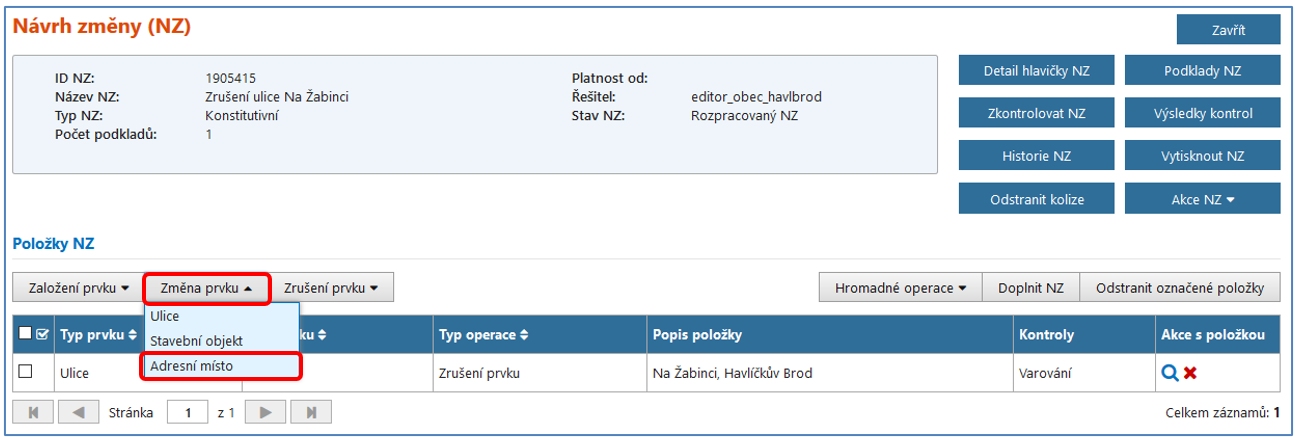The height and width of the screenshot is (437, 1295).
Task: Select Adresní místo from menu
Action: [x=191, y=366]
